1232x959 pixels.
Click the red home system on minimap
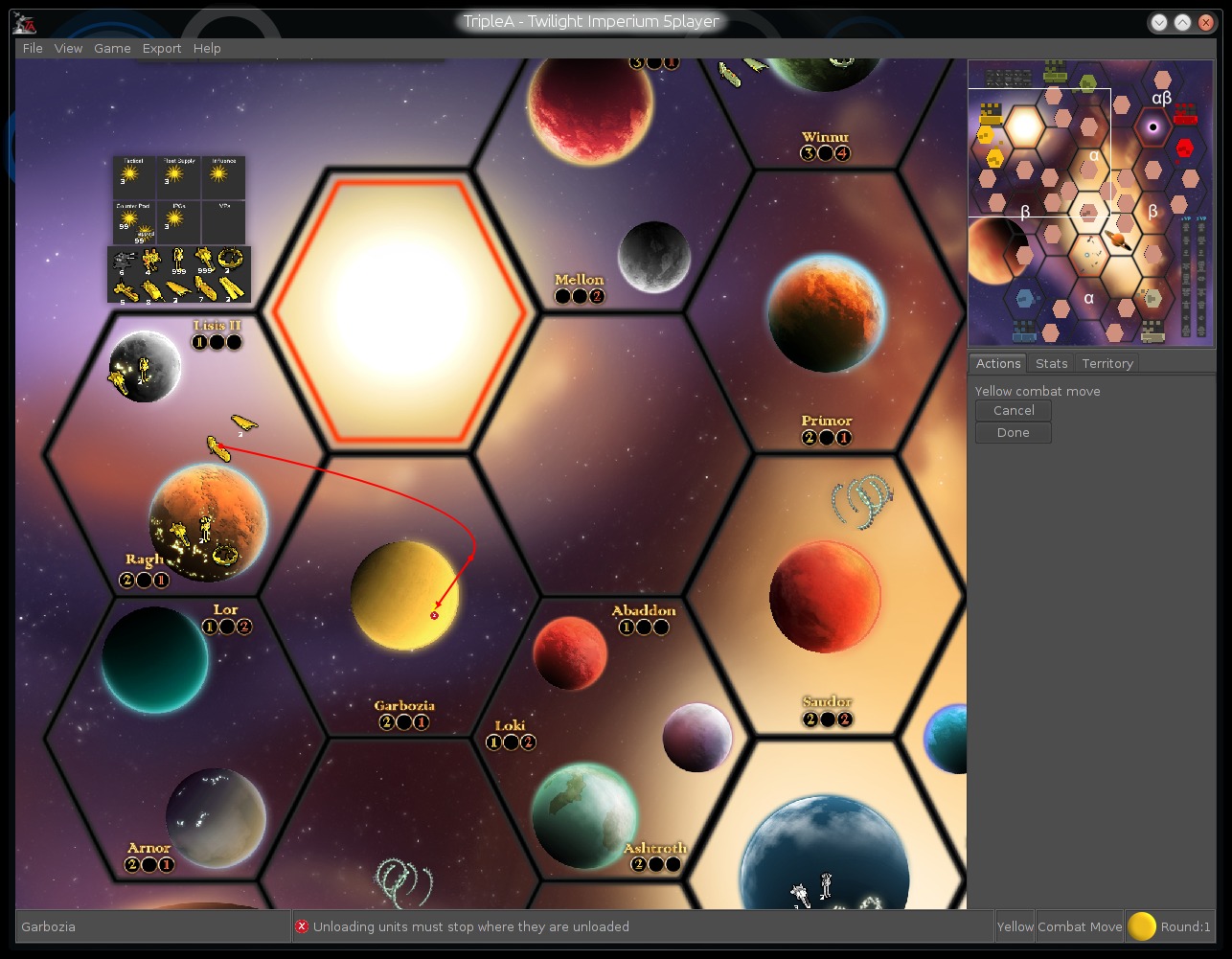click(x=1185, y=148)
